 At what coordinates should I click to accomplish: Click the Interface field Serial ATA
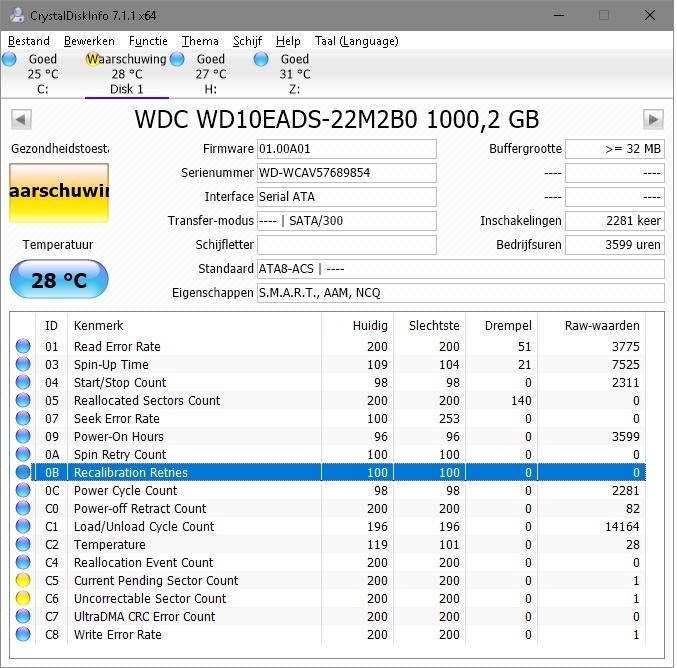(347, 197)
